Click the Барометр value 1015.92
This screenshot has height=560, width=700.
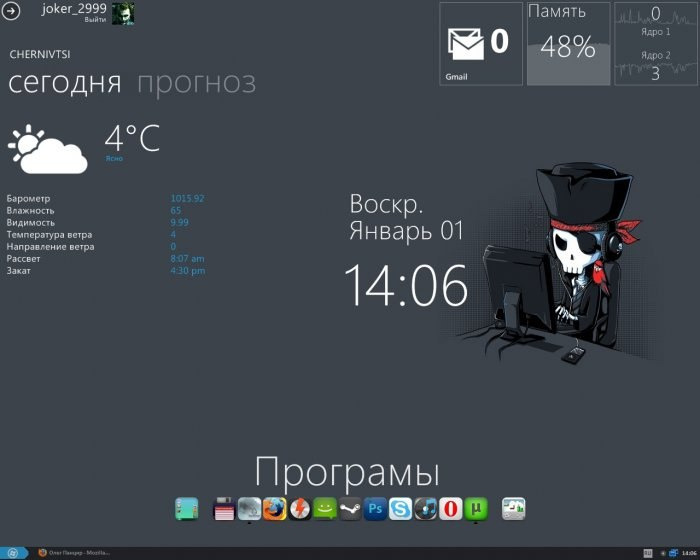point(187,198)
